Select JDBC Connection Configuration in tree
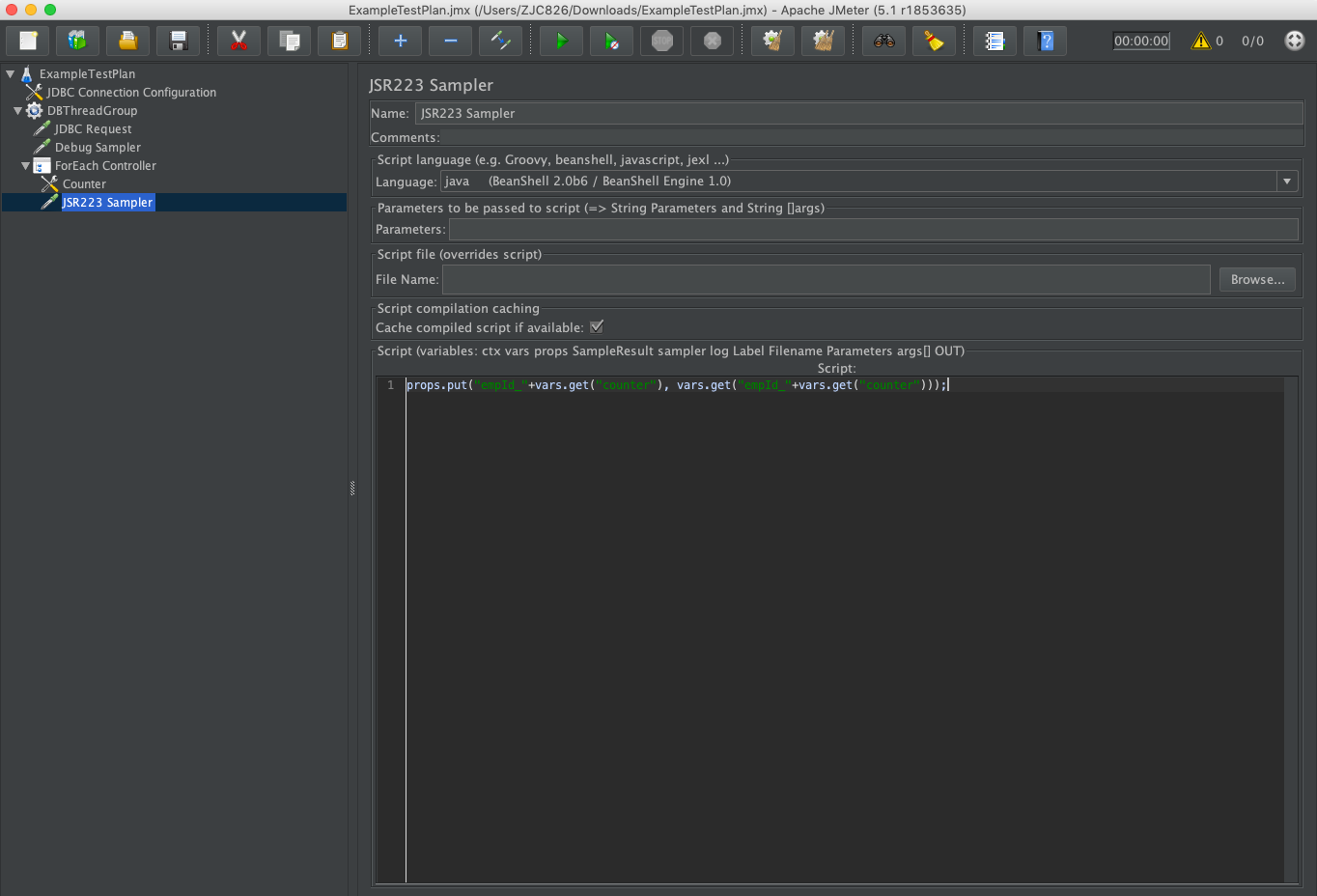This screenshot has width=1317, height=896. coord(131,93)
